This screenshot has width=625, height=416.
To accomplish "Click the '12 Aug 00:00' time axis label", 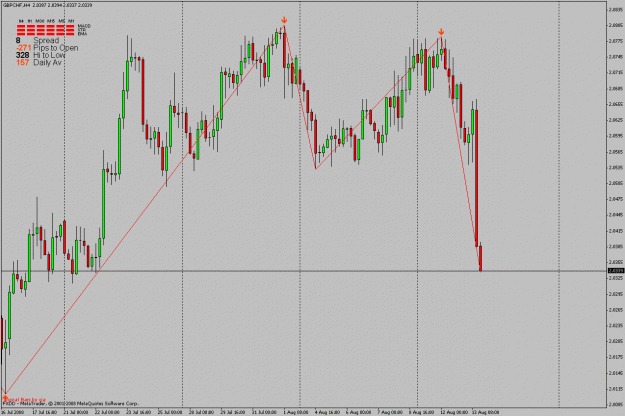I will tap(453, 412).
